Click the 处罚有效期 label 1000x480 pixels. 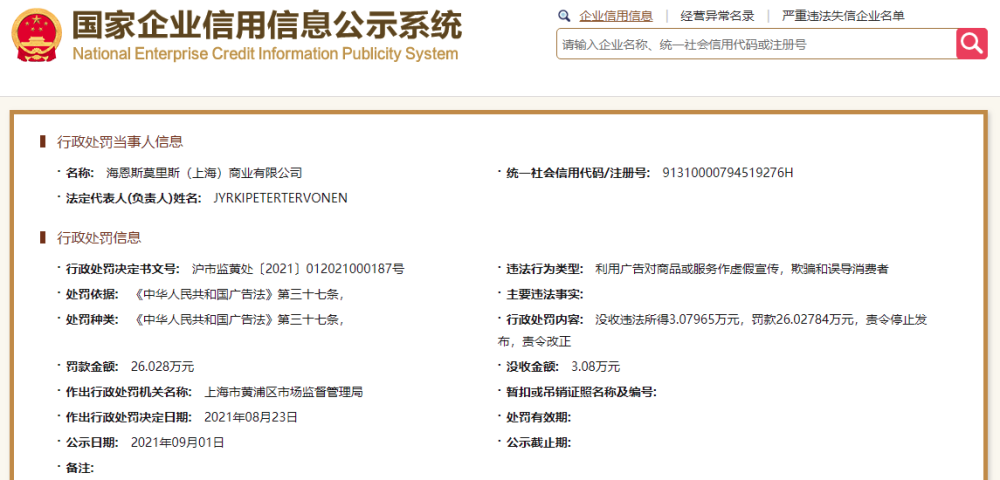pyautogui.click(x=538, y=418)
